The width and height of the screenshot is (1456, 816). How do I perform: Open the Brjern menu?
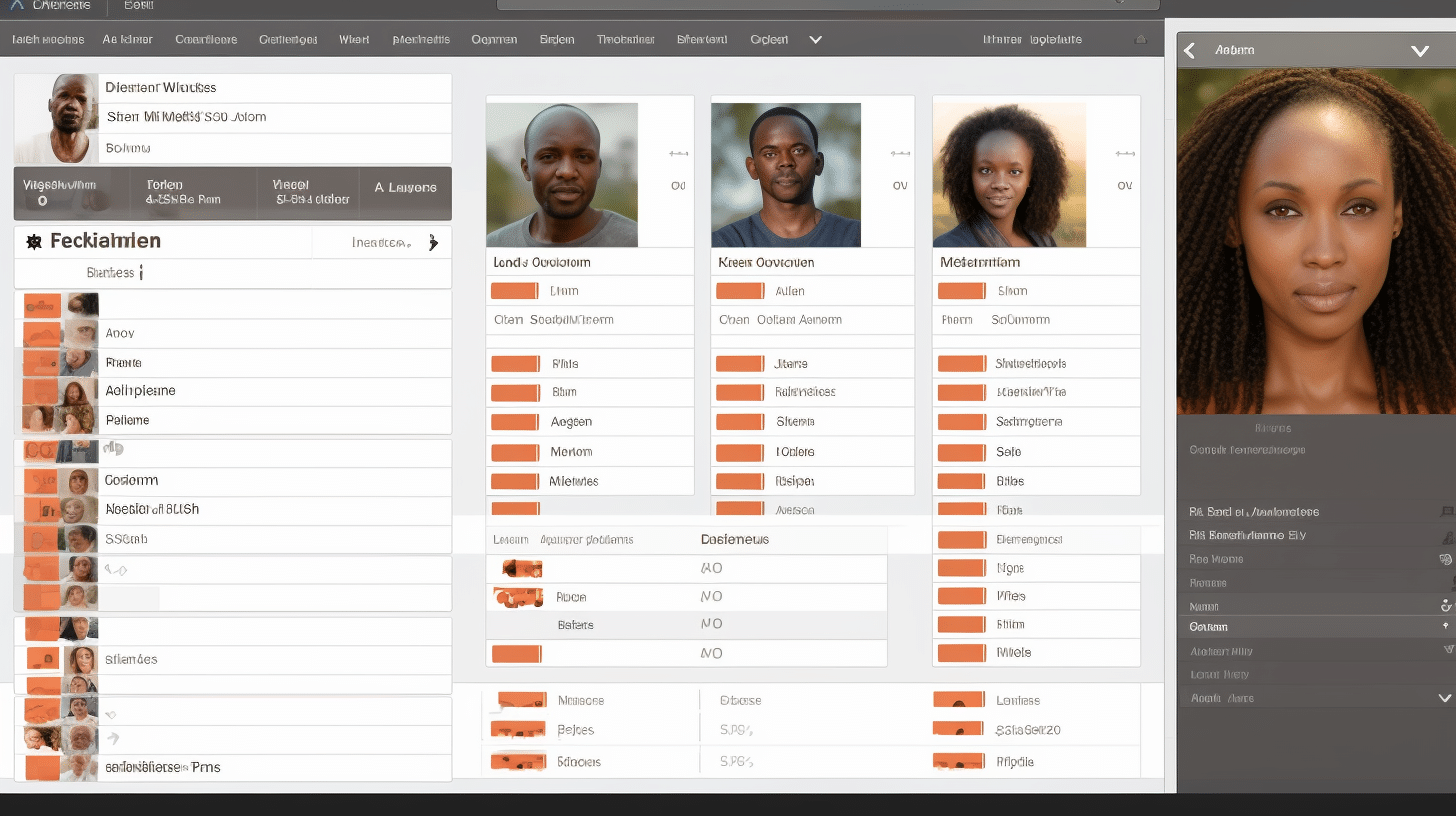point(557,40)
